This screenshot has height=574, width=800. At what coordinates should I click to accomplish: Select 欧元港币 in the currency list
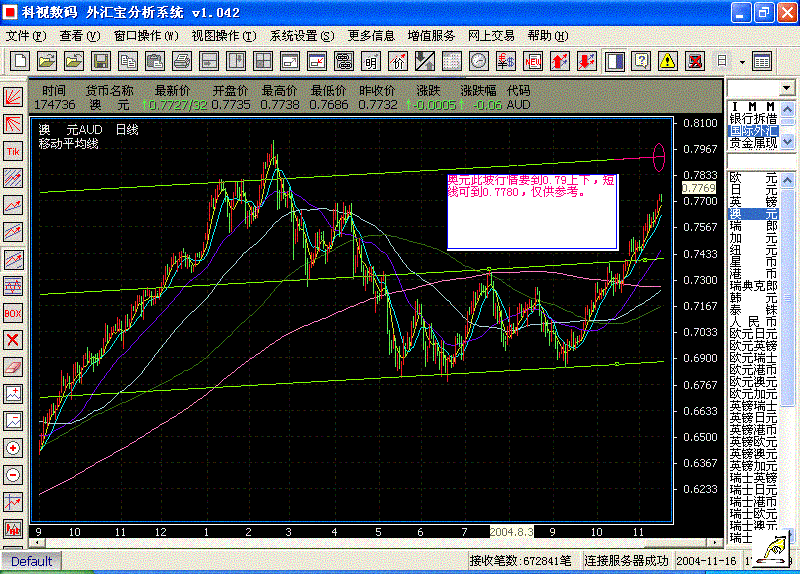(x=753, y=370)
